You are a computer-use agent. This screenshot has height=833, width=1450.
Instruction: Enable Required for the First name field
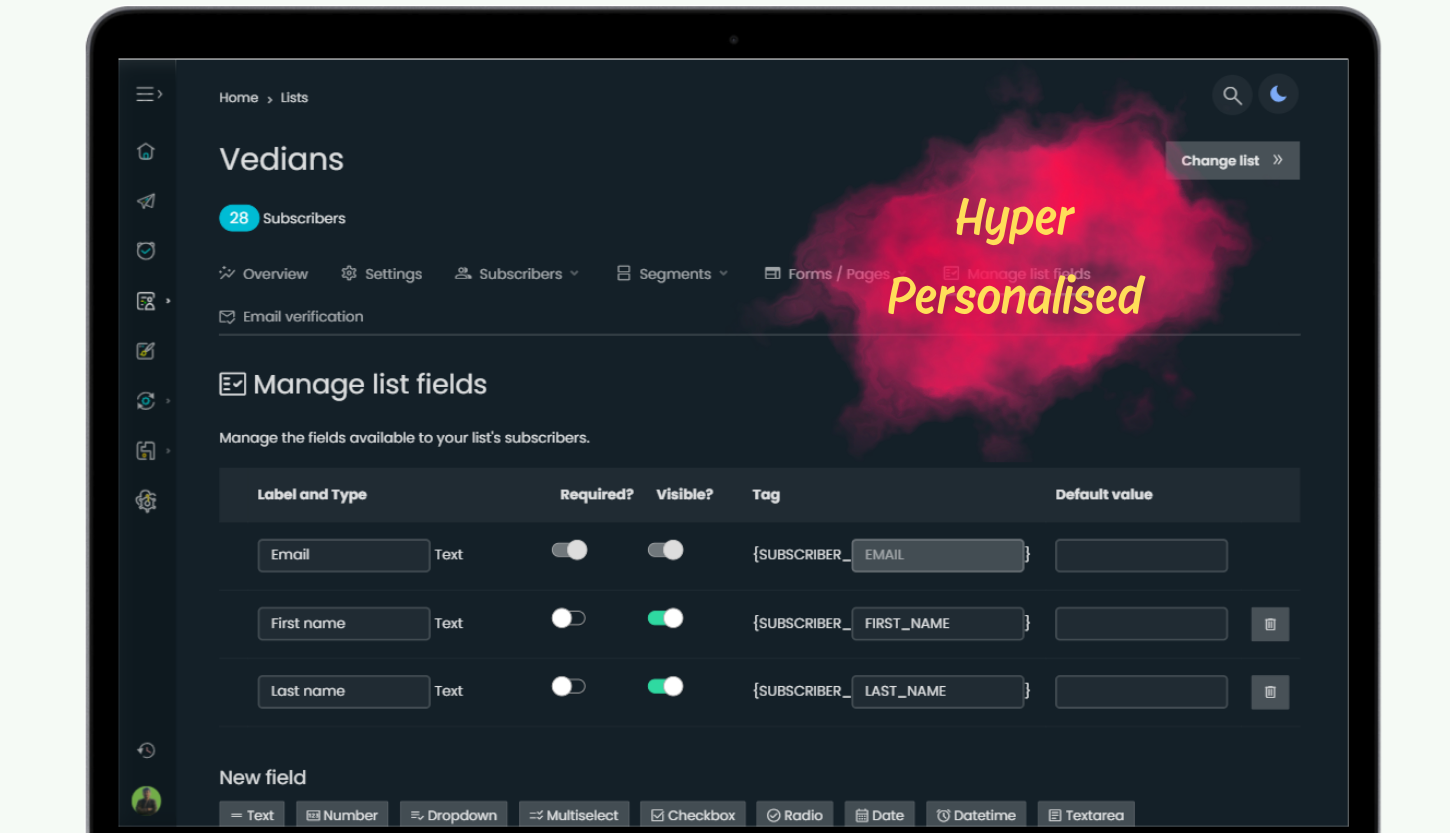click(x=569, y=618)
